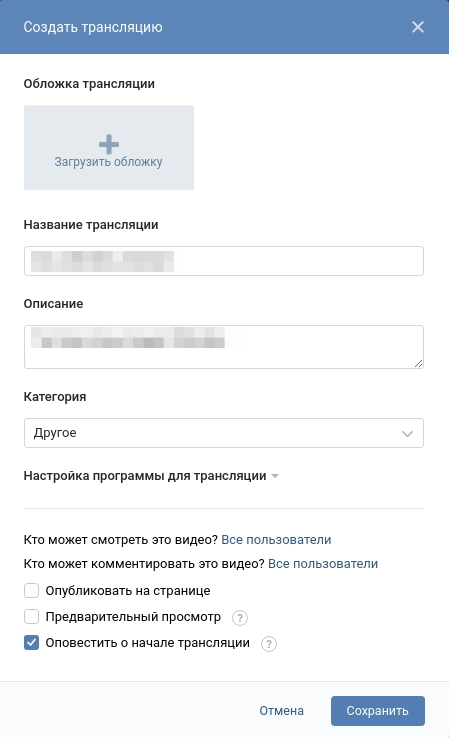Click the chevron in Категория dropdown
449x737 pixels.
[407, 433]
